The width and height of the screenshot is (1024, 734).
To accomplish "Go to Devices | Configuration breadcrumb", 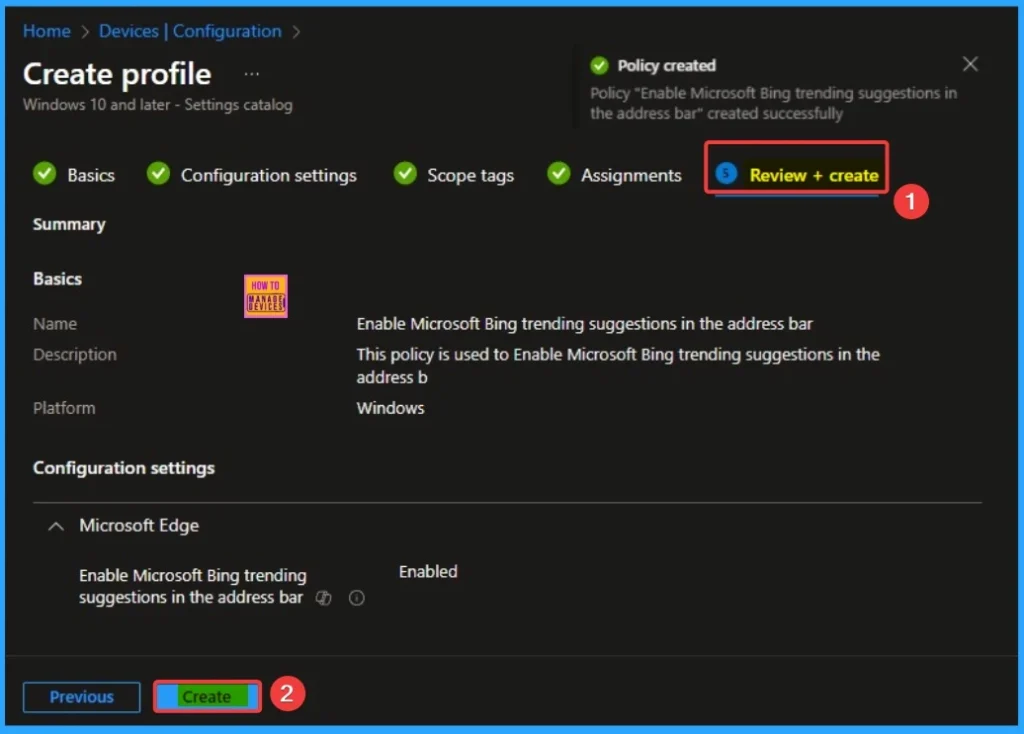I will pos(190,31).
